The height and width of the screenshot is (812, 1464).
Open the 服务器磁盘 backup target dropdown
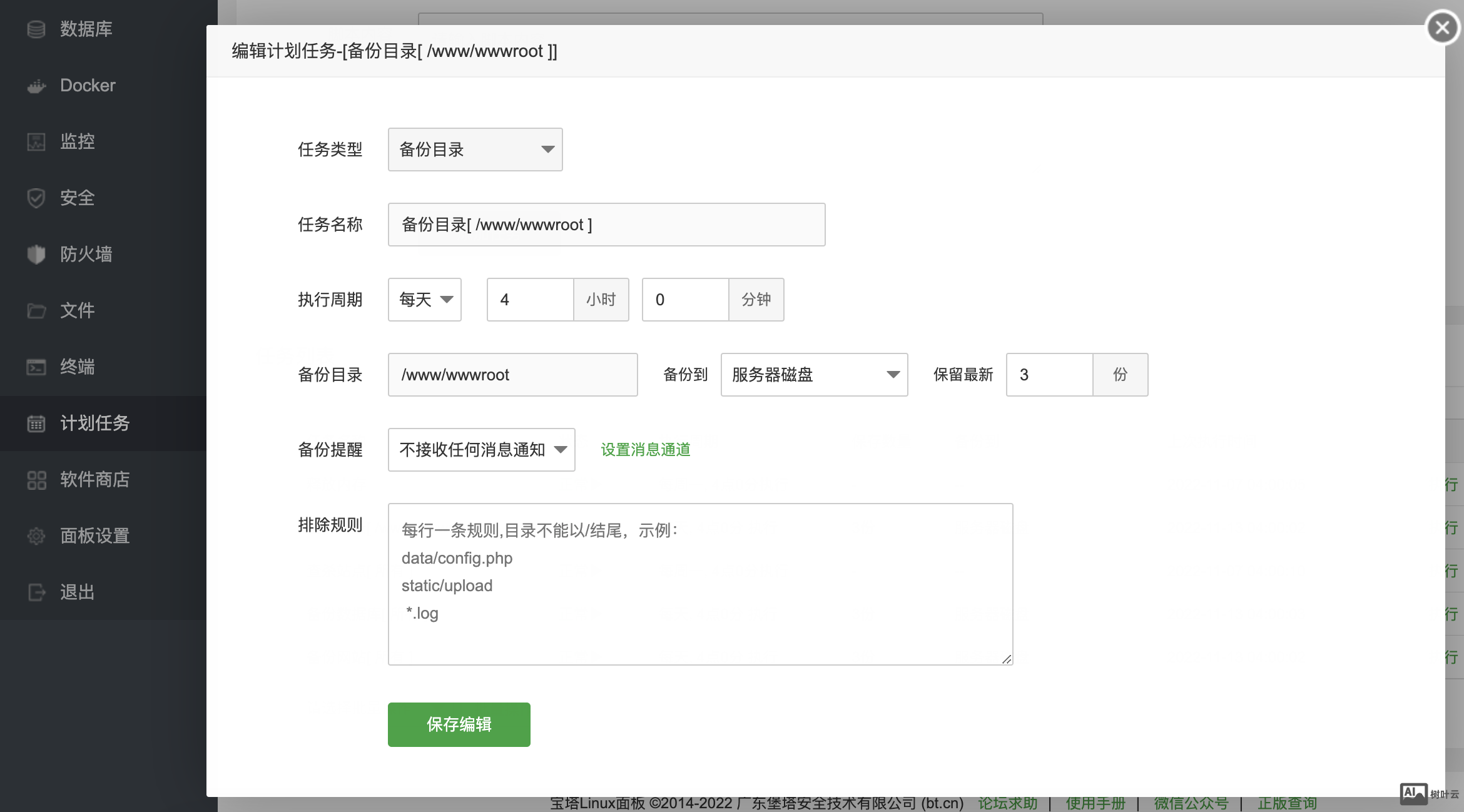point(814,375)
